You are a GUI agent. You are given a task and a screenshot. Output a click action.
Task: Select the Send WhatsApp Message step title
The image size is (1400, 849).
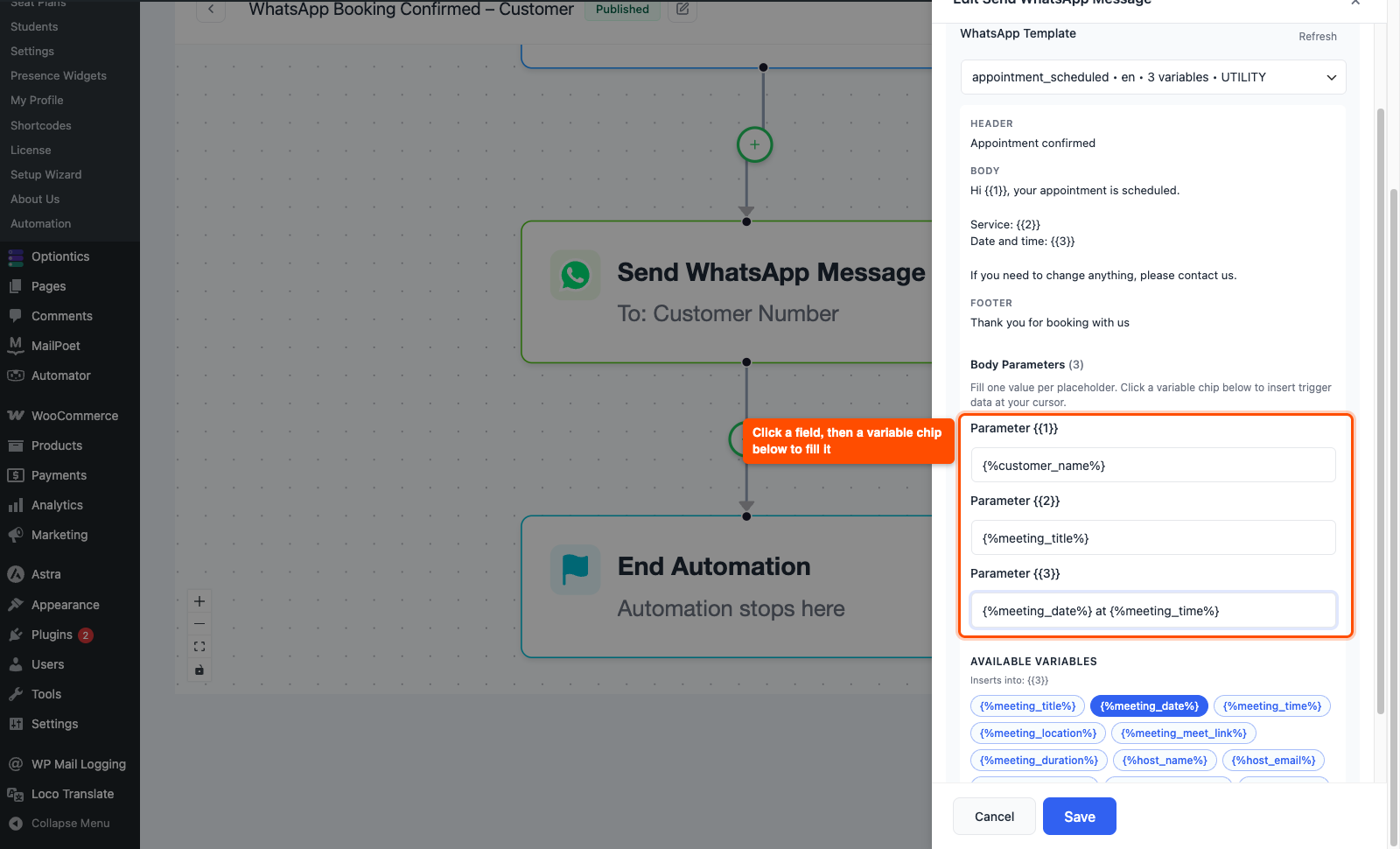(771, 273)
